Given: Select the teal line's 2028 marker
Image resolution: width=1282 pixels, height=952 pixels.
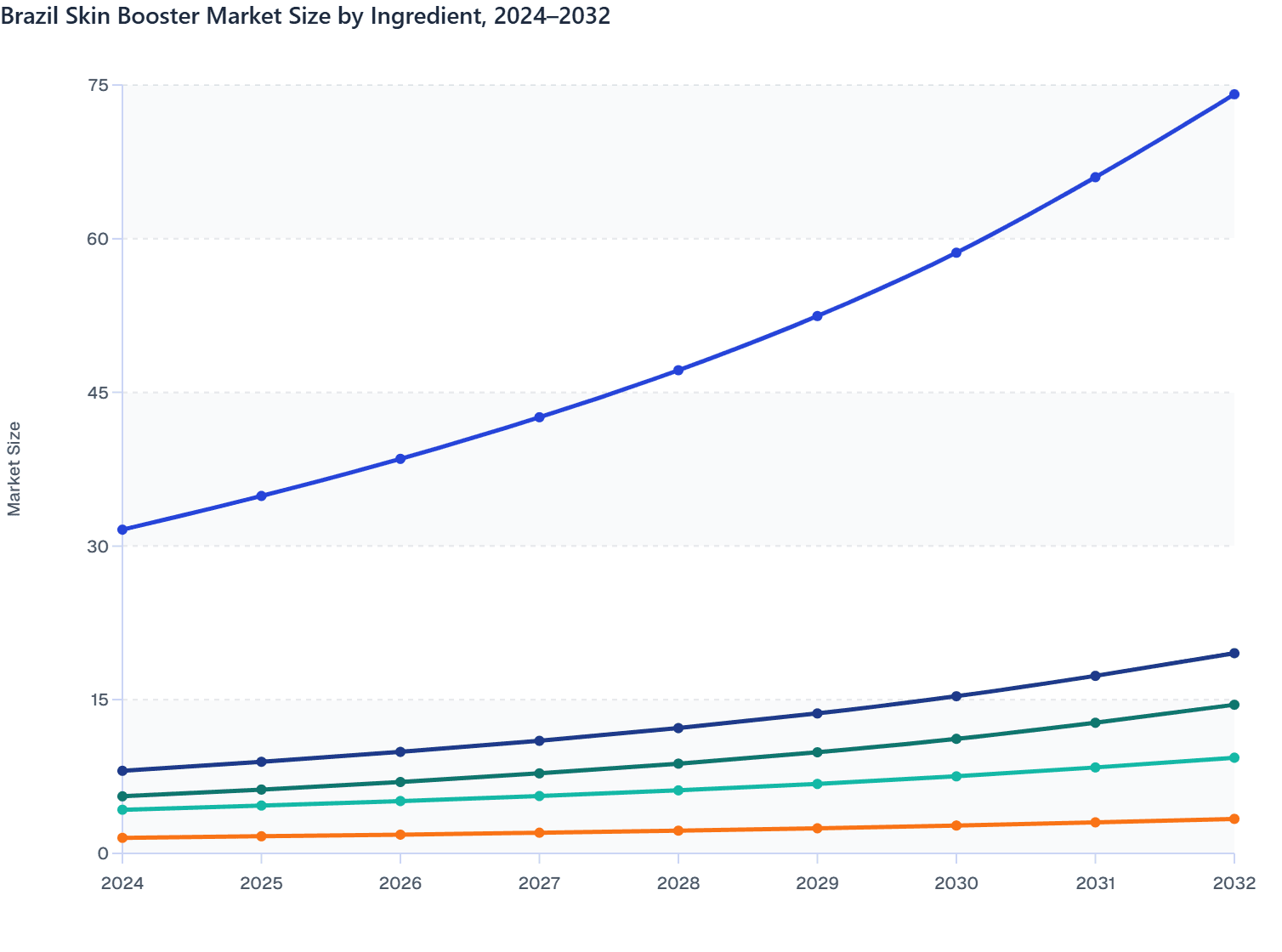Looking at the screenshot, I should [x=677, y=790].
